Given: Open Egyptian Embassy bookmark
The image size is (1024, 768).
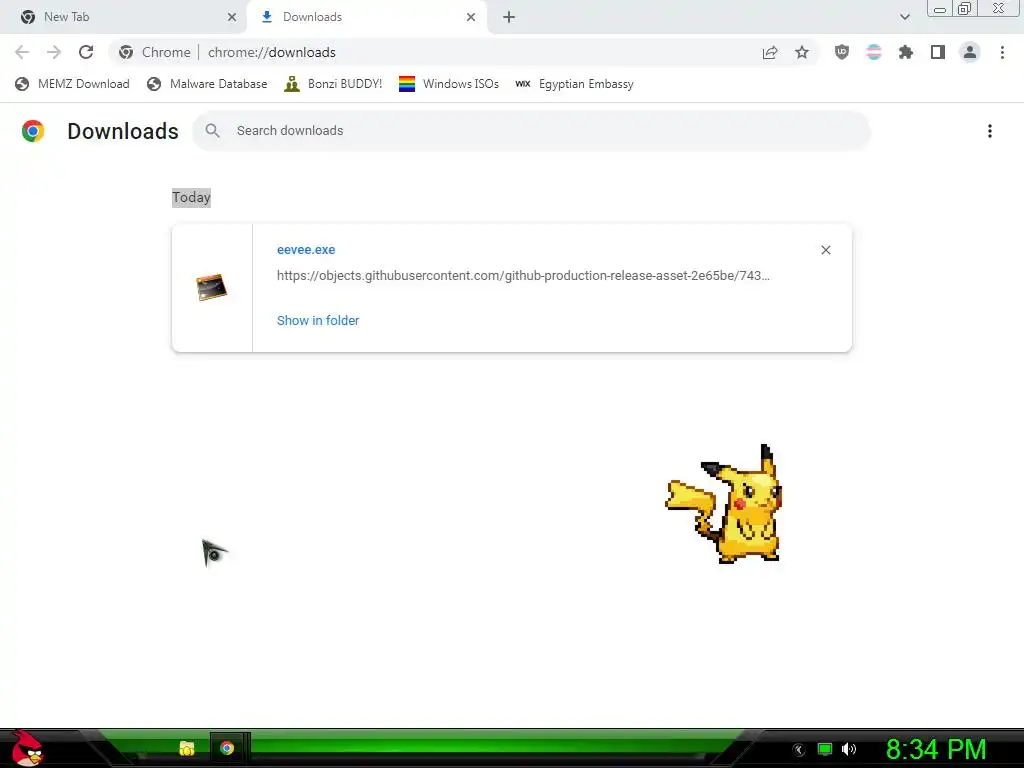Looking at the screenshot, I should click(x=575, y=84).
